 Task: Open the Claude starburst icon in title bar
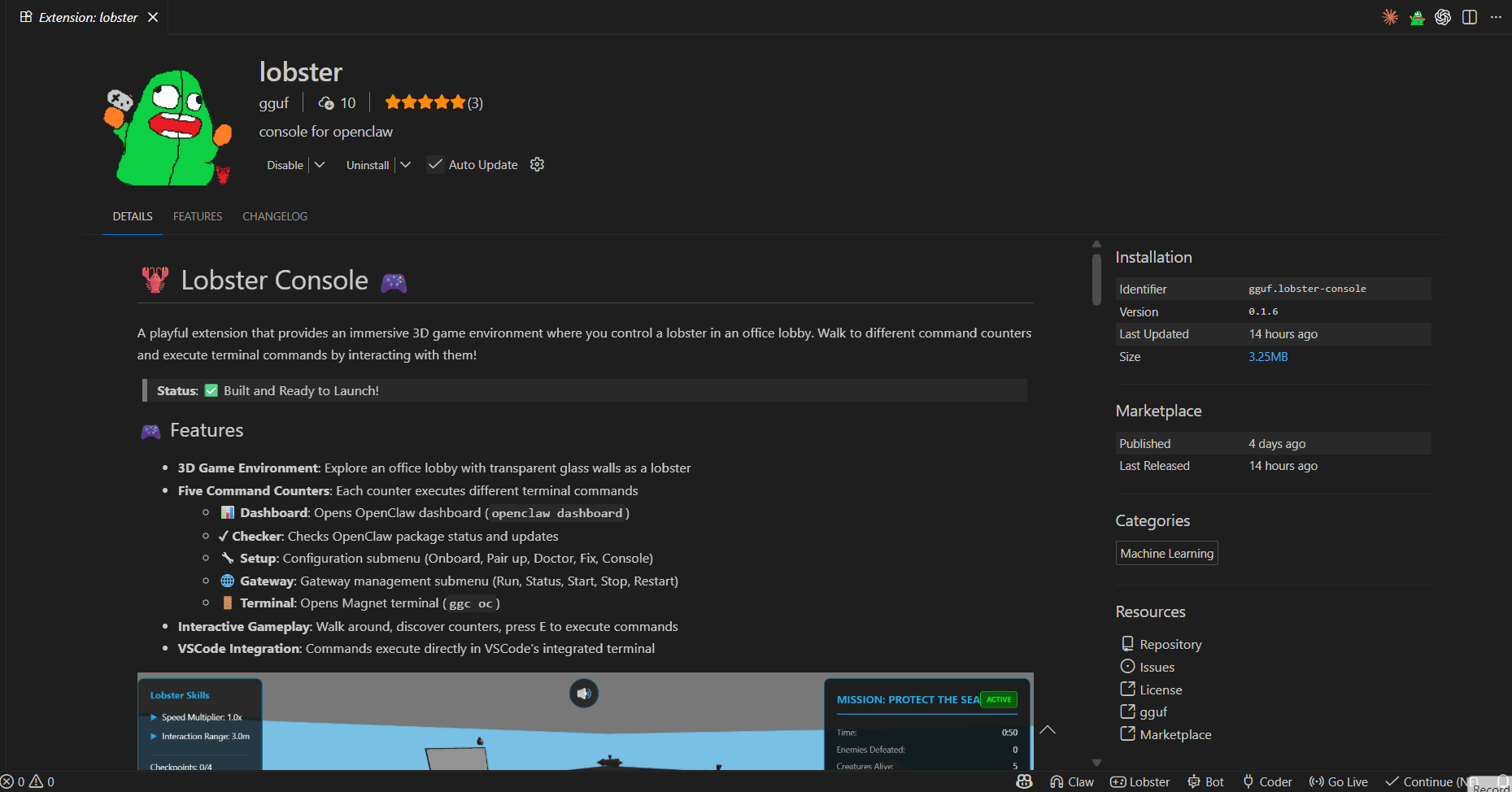[x=1390, y=17]
